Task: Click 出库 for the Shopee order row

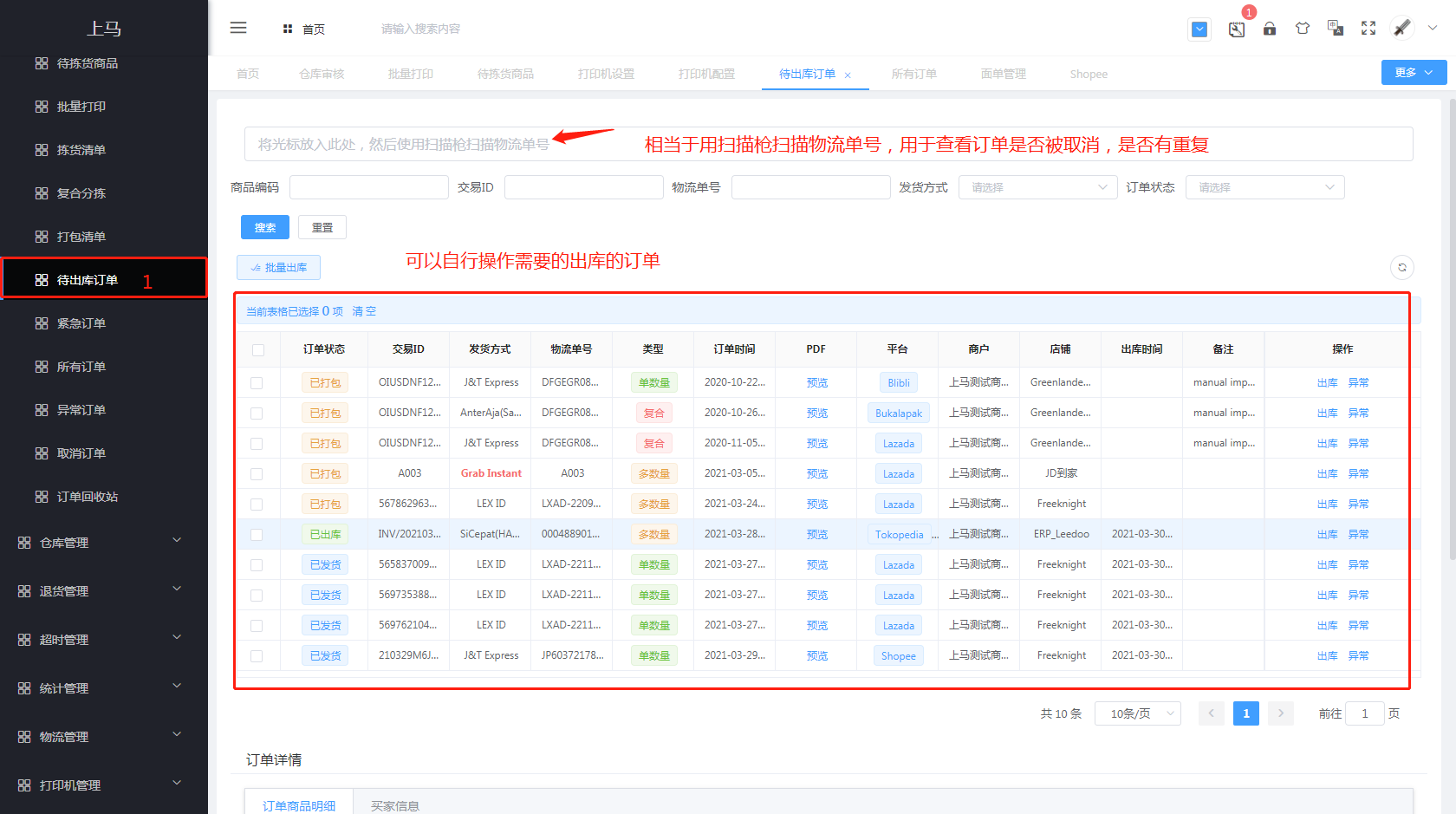Action: click(1327, 656)
